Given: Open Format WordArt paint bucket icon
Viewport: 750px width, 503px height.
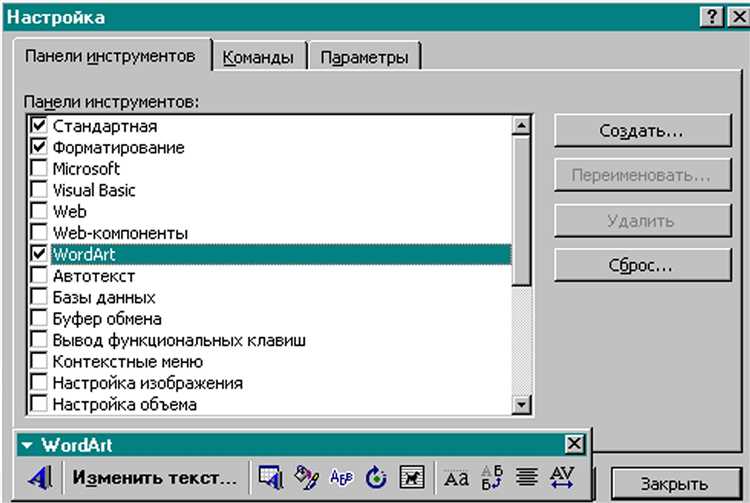Looking at the screenshot, I should tap(306, 477).
